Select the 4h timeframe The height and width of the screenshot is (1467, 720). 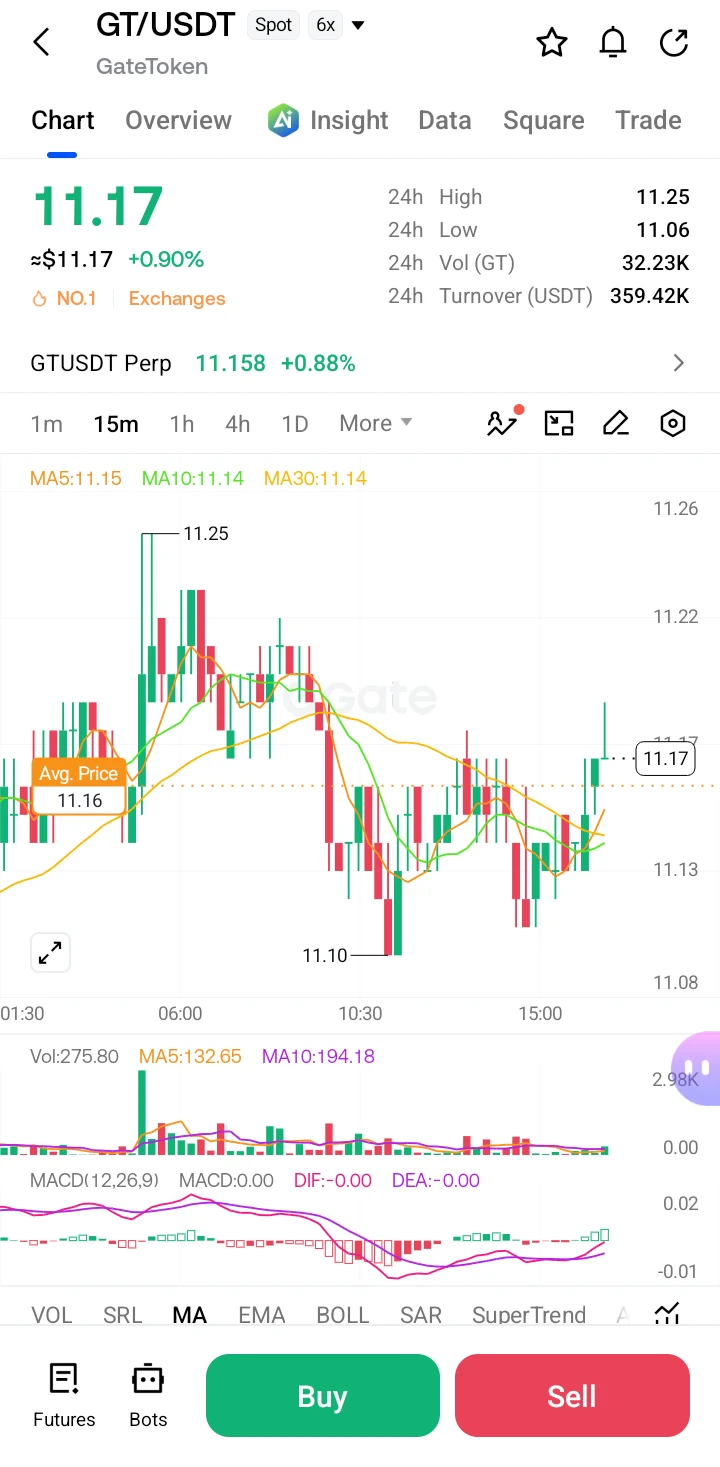tap(238, 424)
